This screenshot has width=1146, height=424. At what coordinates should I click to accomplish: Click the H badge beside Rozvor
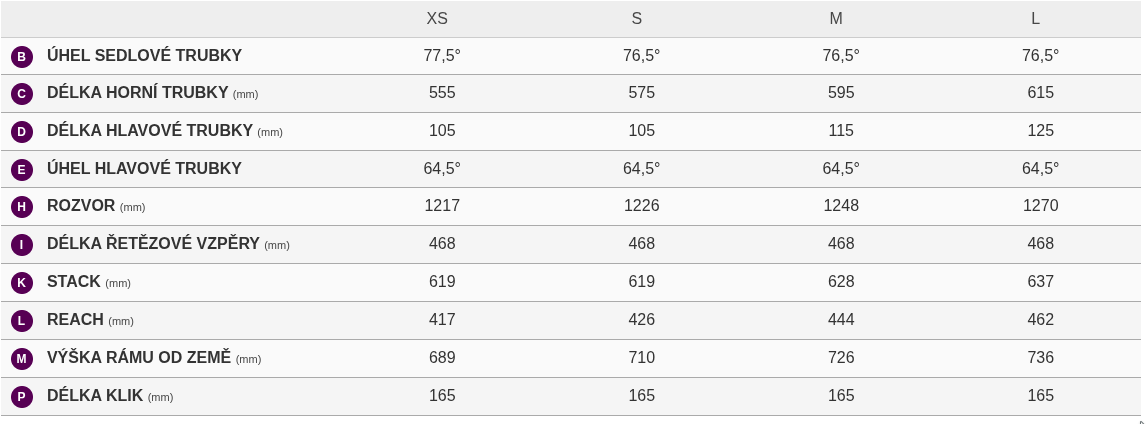tap(22, 207)
